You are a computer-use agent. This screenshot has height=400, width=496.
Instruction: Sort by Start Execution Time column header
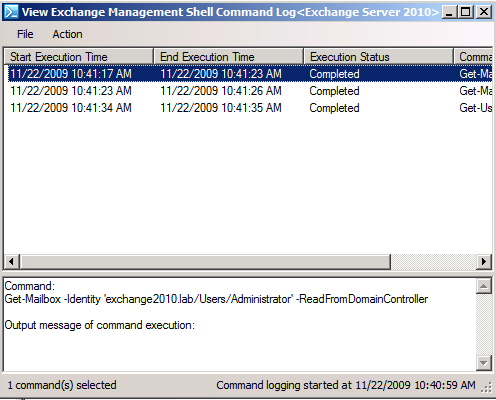point(79,57)
